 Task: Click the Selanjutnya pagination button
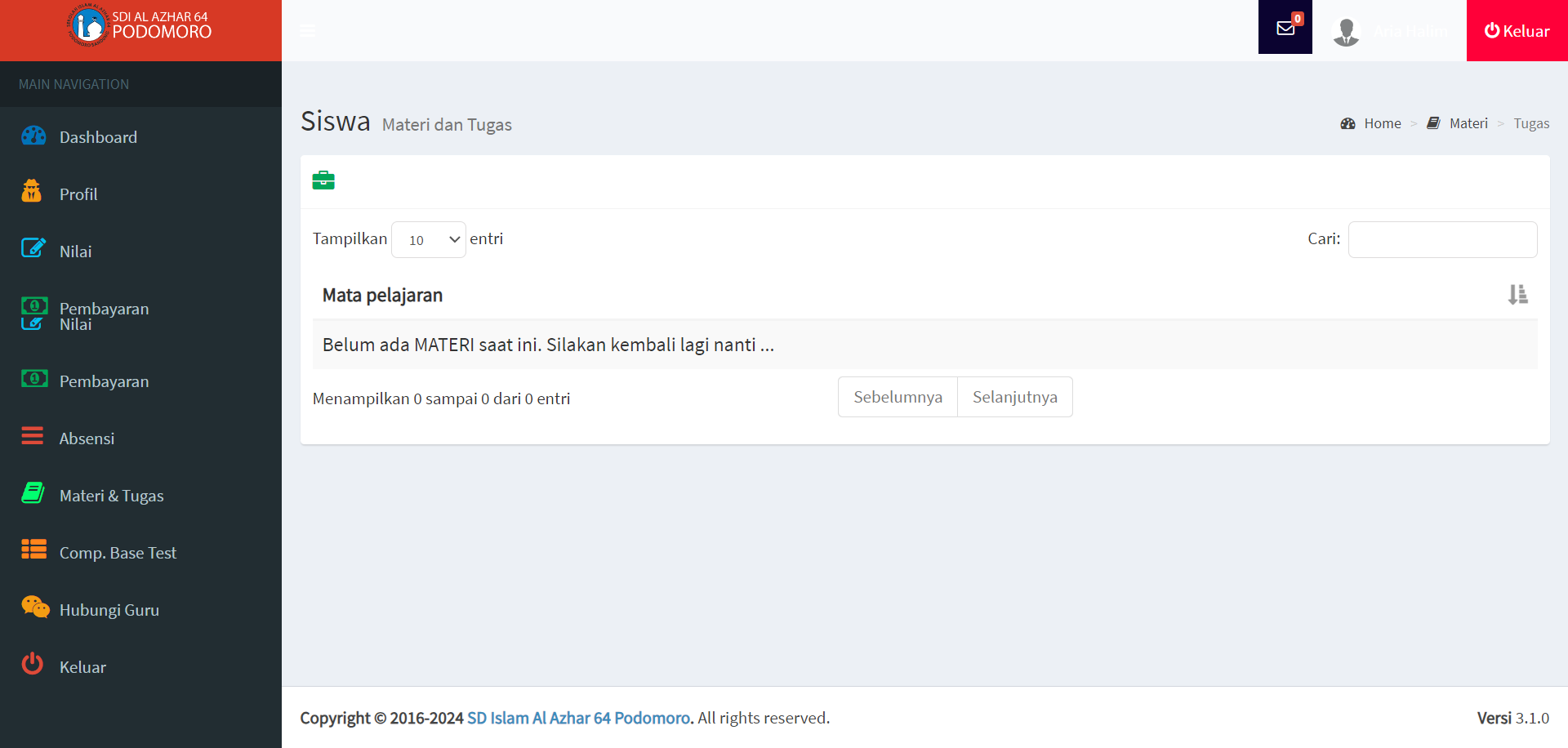(x=1014, y=397)
